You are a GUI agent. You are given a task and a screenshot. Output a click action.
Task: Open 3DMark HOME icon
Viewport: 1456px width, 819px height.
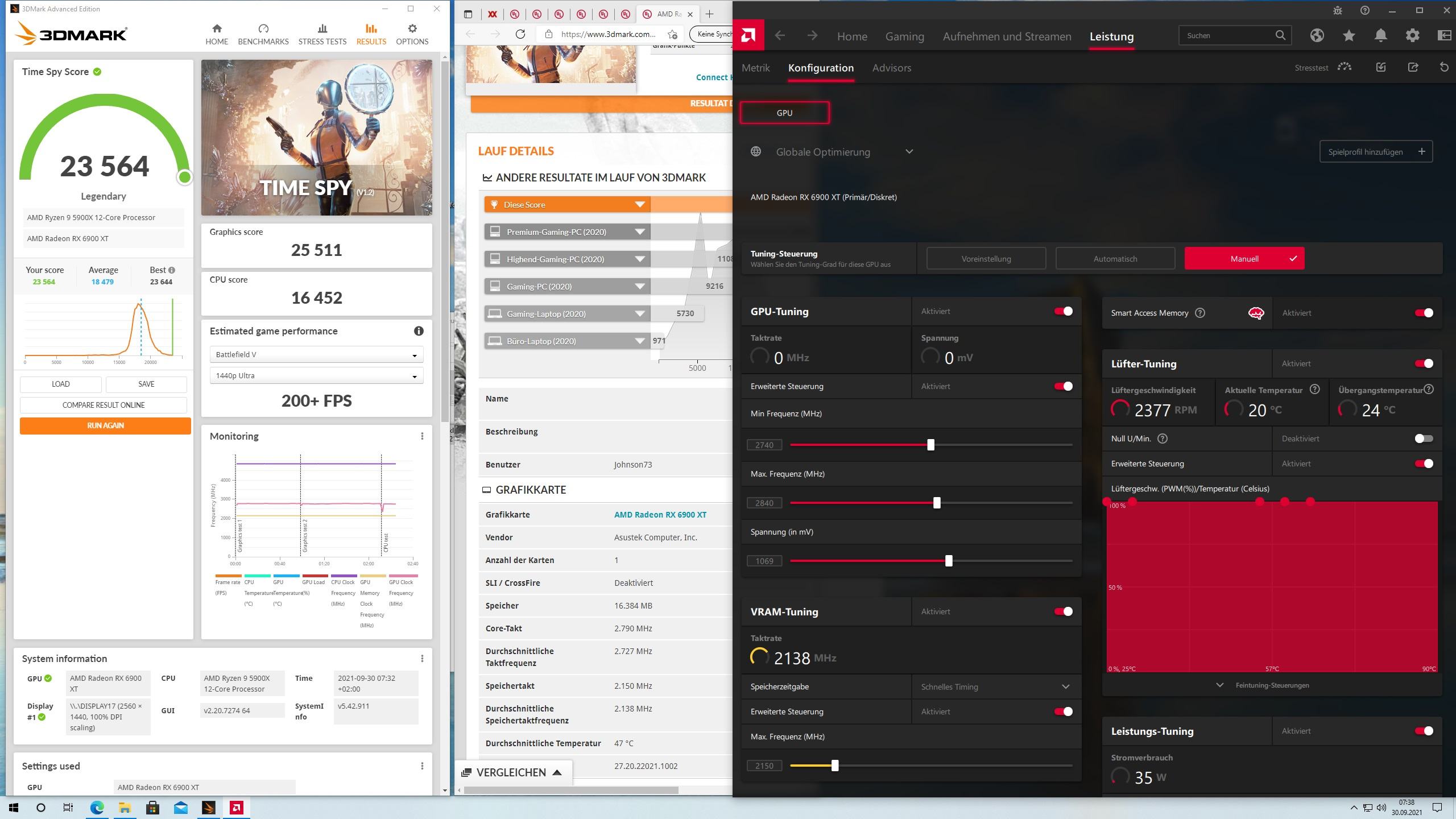click(217, 28)
